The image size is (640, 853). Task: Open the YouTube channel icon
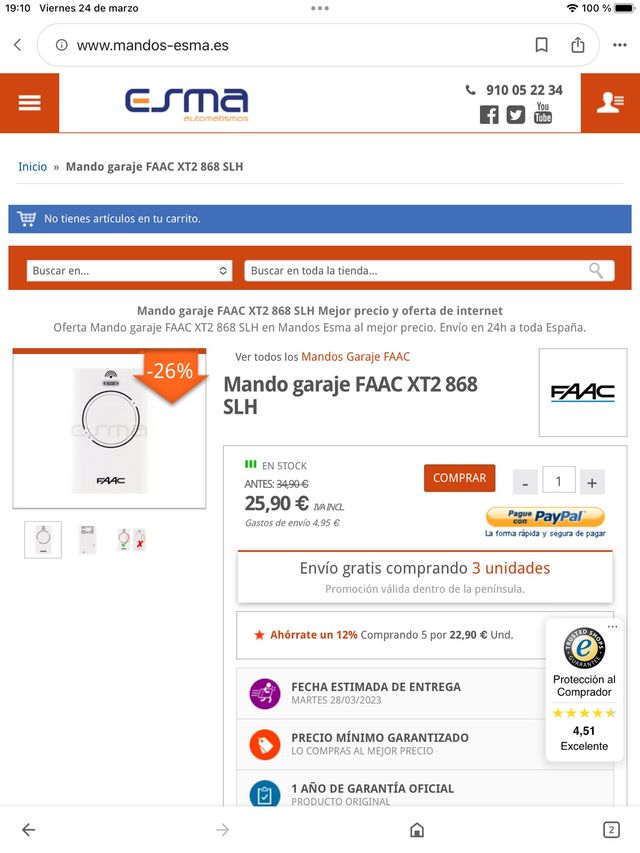point(543,113)
